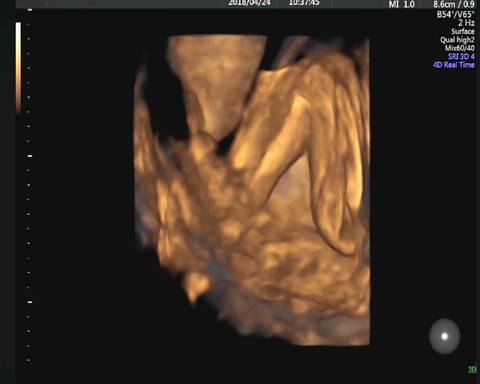Click the bright dot inside the light sphere
Image resolution: width=480 pixels, height=384 pixels.
pos(444,336)
